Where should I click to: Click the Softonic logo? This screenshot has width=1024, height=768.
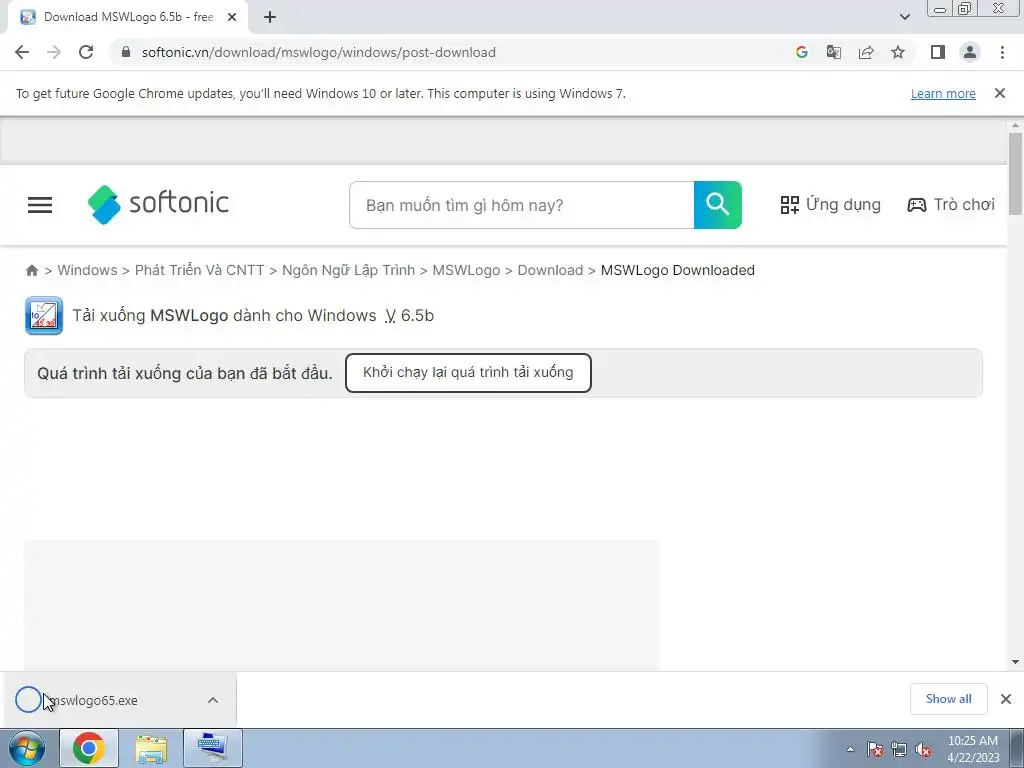coord(158,204)
